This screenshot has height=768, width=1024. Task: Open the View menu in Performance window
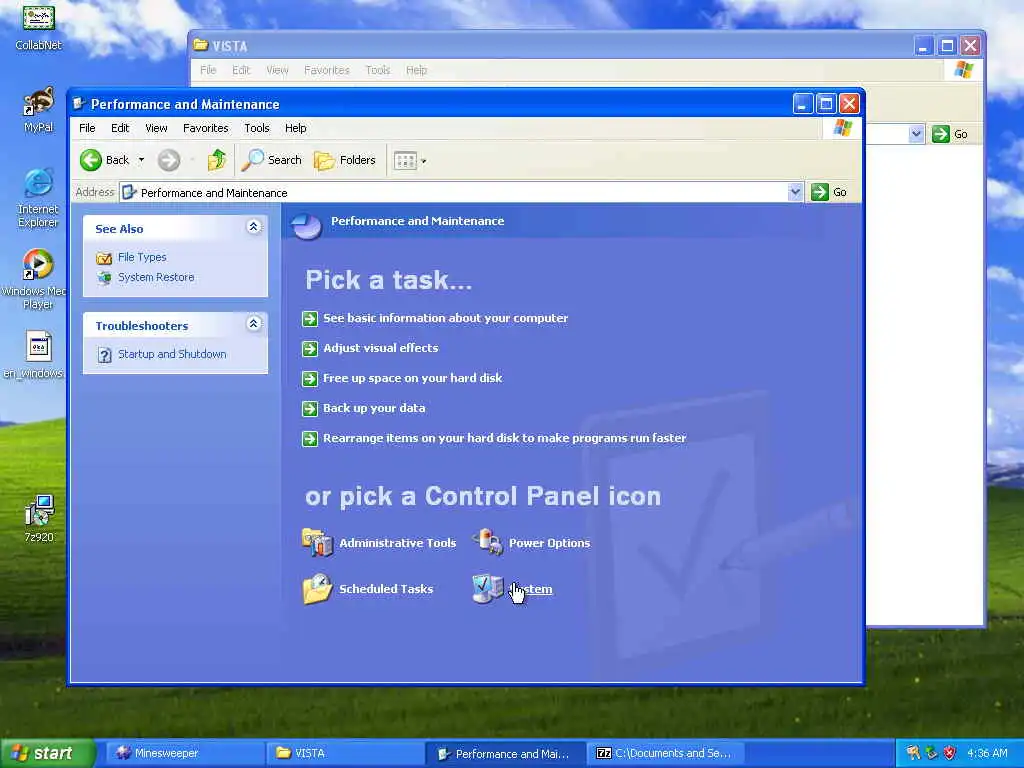click(156, 128)
